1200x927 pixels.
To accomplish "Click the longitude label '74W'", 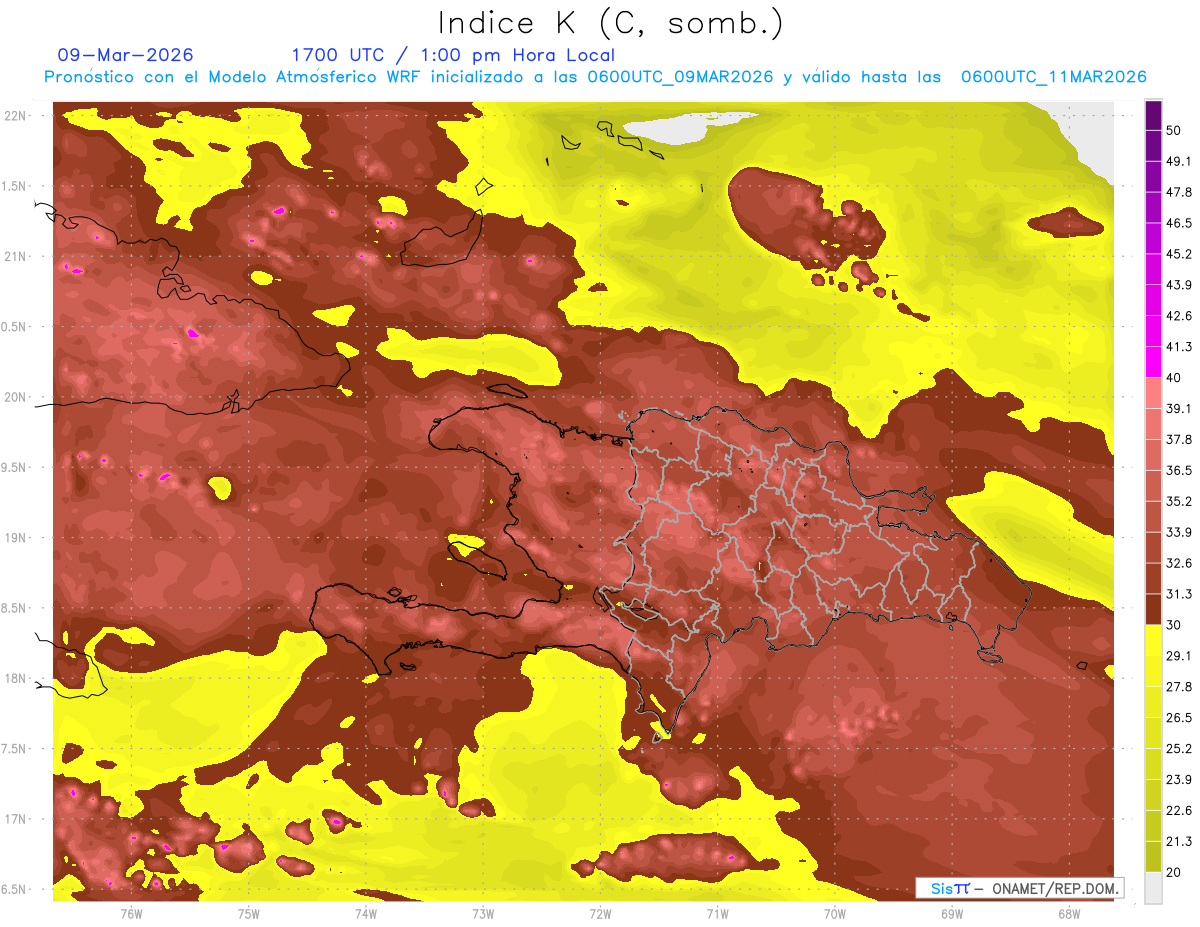I will 366,913.
